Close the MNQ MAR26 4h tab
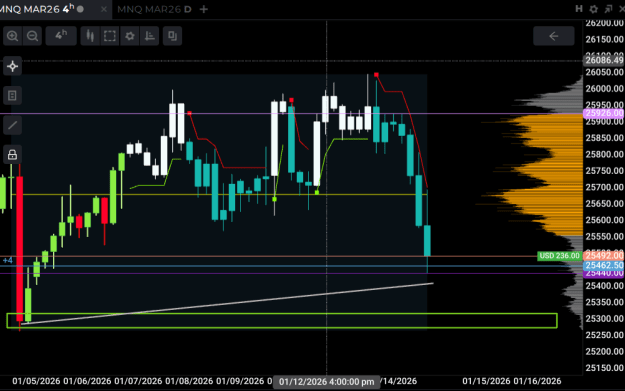Viewport: 625px width, 391px height. click(104, 9)
